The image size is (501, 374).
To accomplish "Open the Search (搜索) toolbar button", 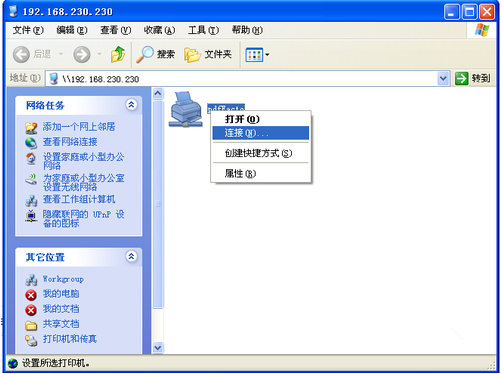I will point(156,54).
